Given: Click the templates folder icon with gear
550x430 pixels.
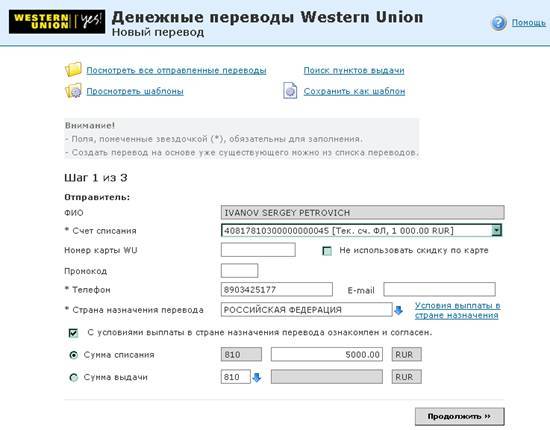Looking at the screenshot, I should coord(73,90).
